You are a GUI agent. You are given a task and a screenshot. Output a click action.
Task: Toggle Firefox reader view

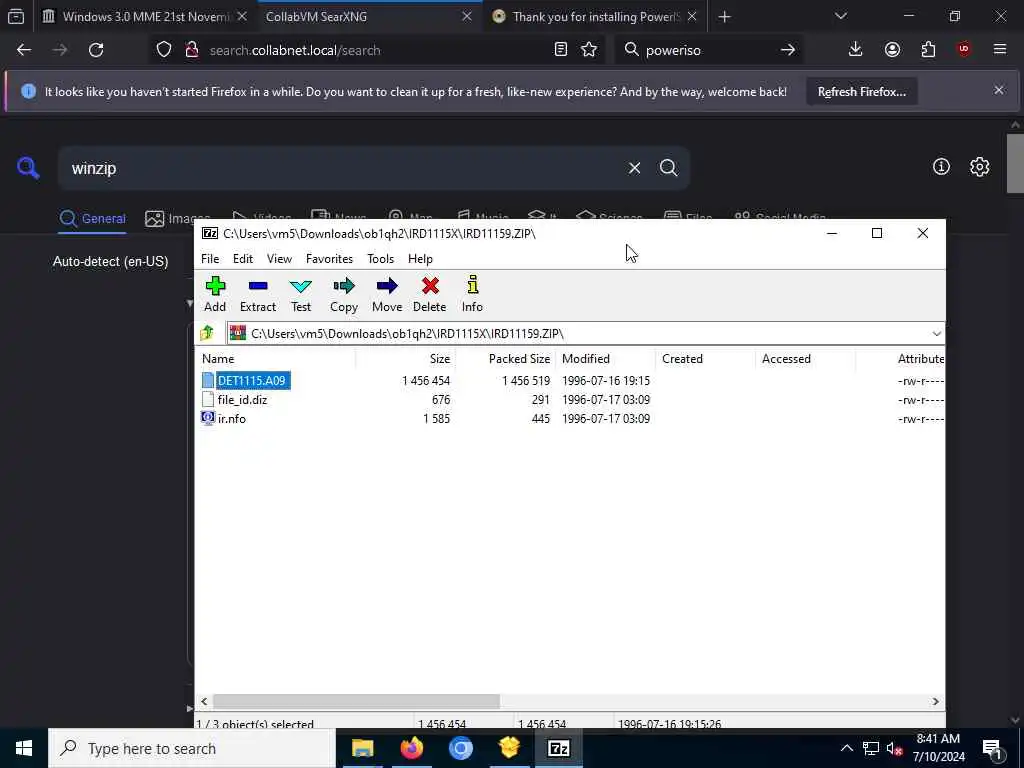[x=560, y=50]
